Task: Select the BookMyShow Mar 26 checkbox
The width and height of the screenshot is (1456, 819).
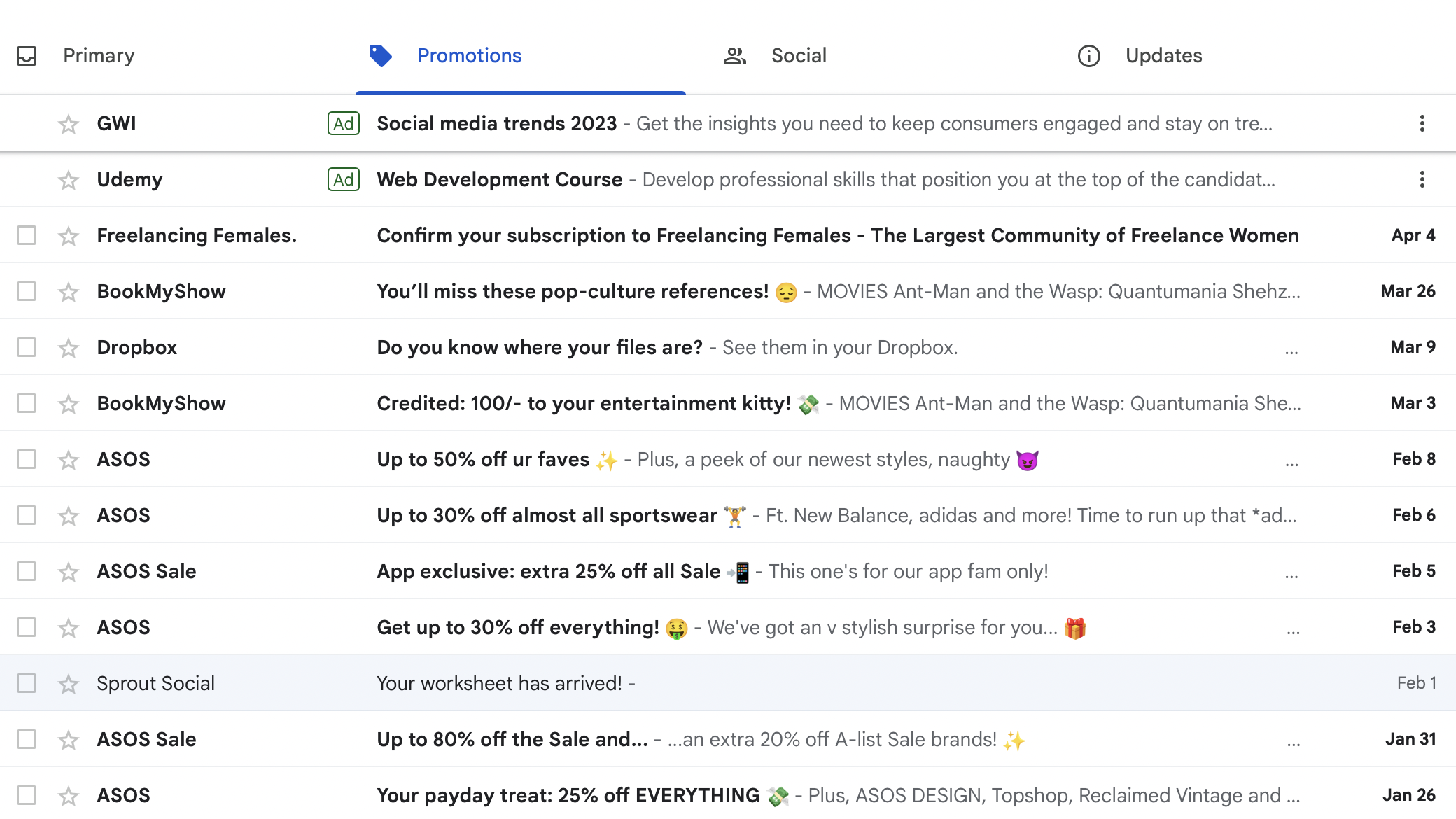Action: [x=27, y=291]
